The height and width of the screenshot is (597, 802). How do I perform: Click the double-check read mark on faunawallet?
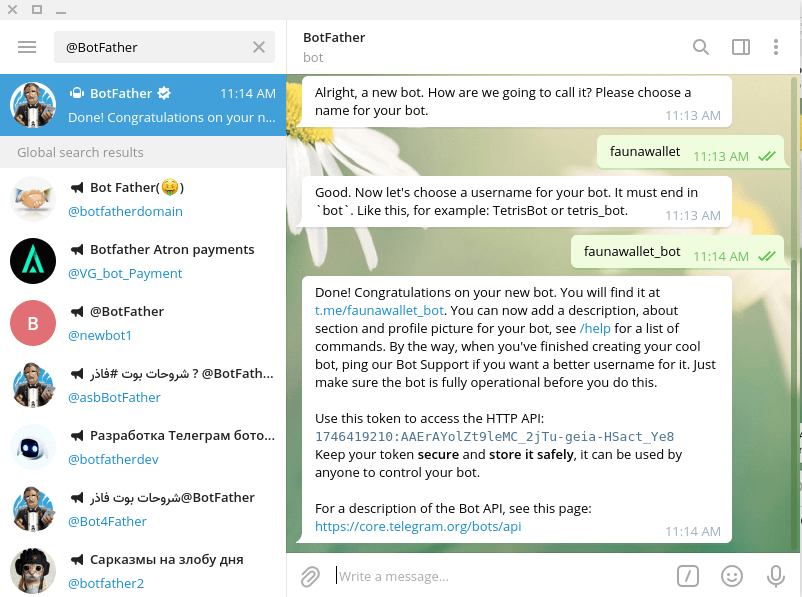pyautogui.click(x=767, y=156)
